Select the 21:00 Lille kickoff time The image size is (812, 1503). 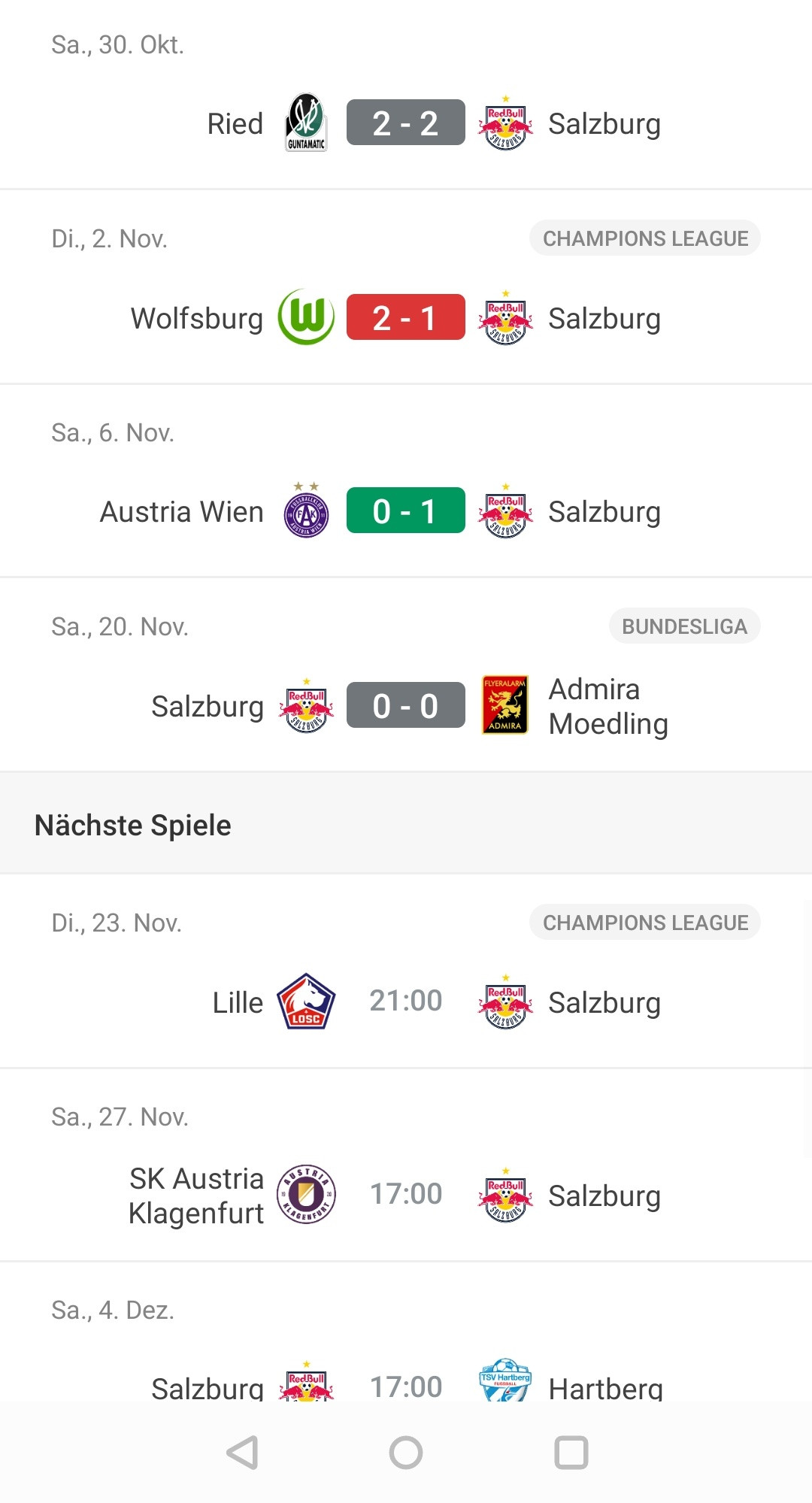[406, 1001]
